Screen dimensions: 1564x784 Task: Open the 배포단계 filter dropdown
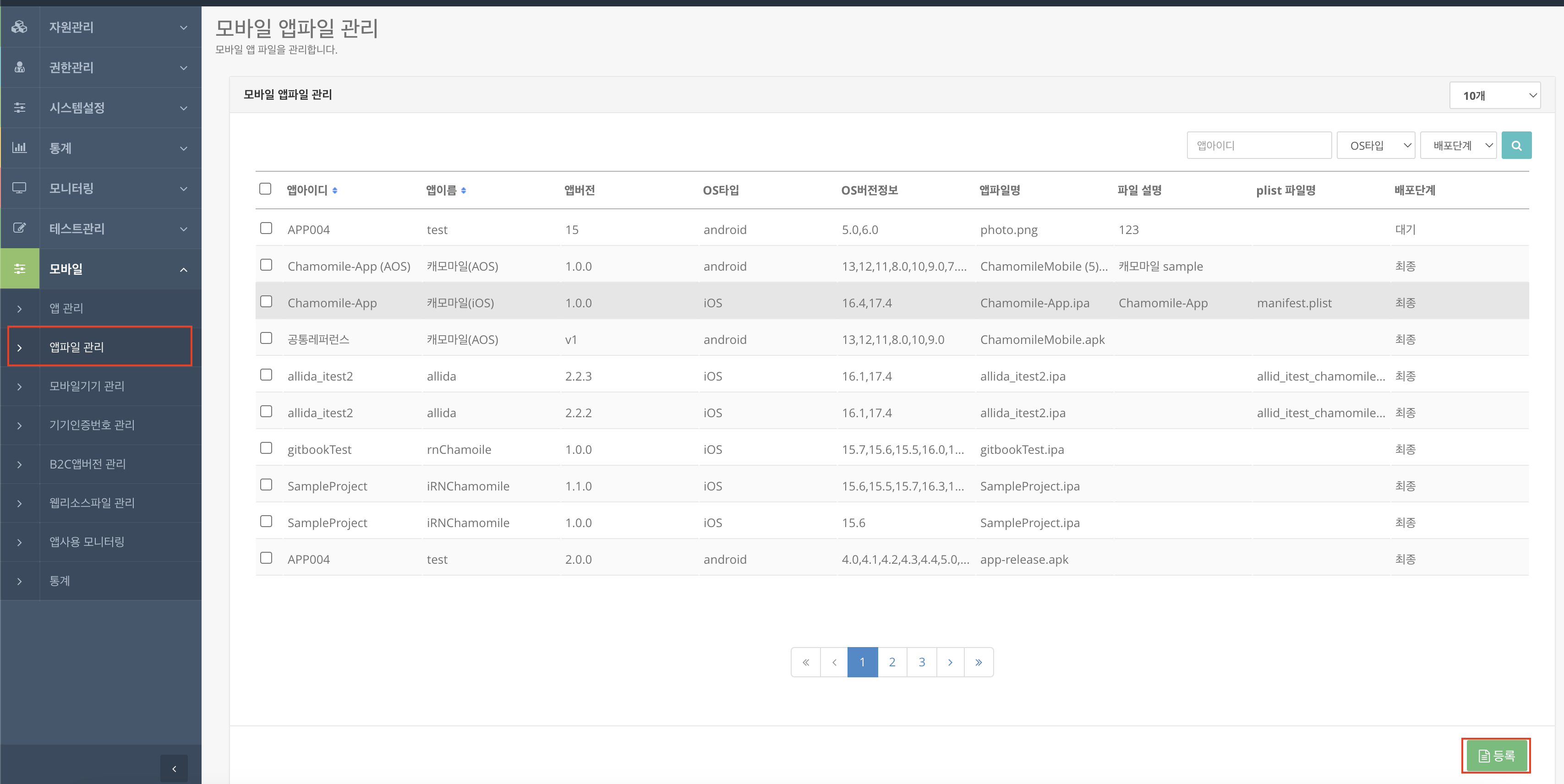tap(1458, 146)
